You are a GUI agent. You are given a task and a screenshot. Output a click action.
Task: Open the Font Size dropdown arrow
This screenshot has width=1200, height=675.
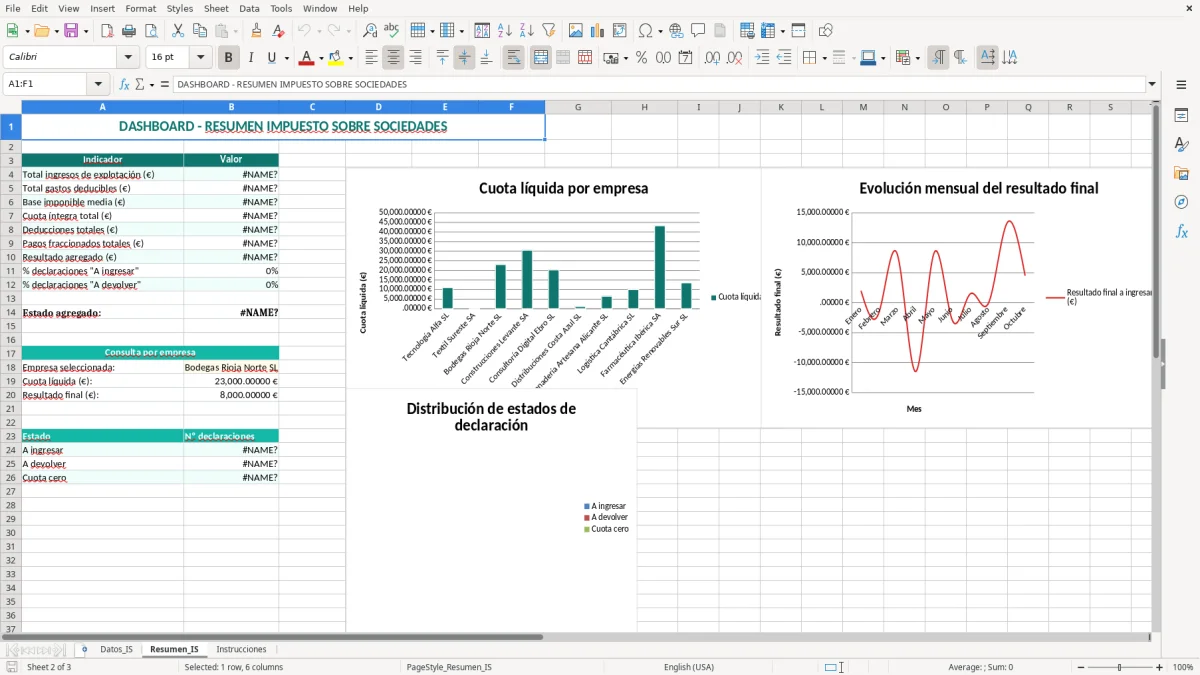click(201, 58)
